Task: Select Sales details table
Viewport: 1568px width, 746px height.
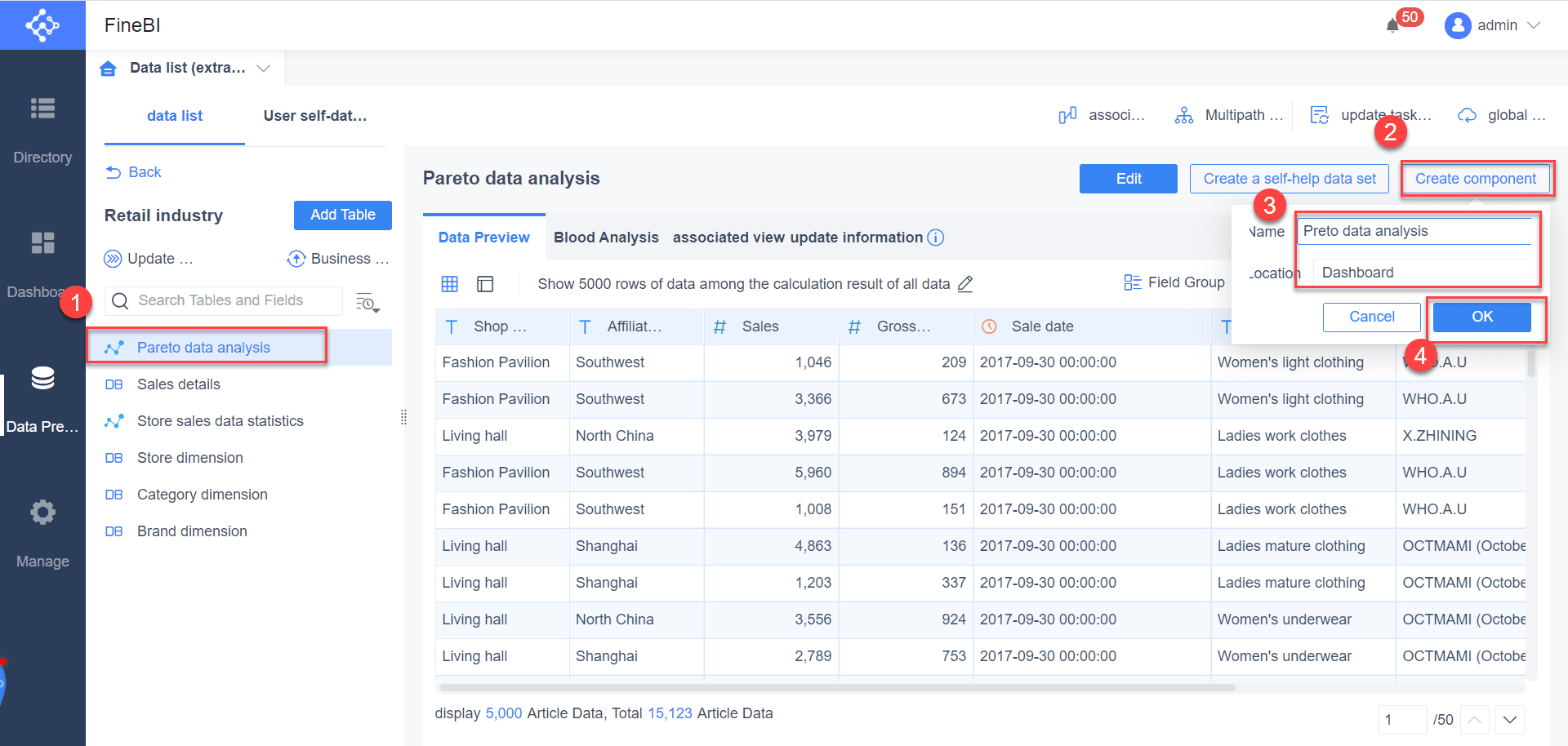Action: click(x=239, y=384)
